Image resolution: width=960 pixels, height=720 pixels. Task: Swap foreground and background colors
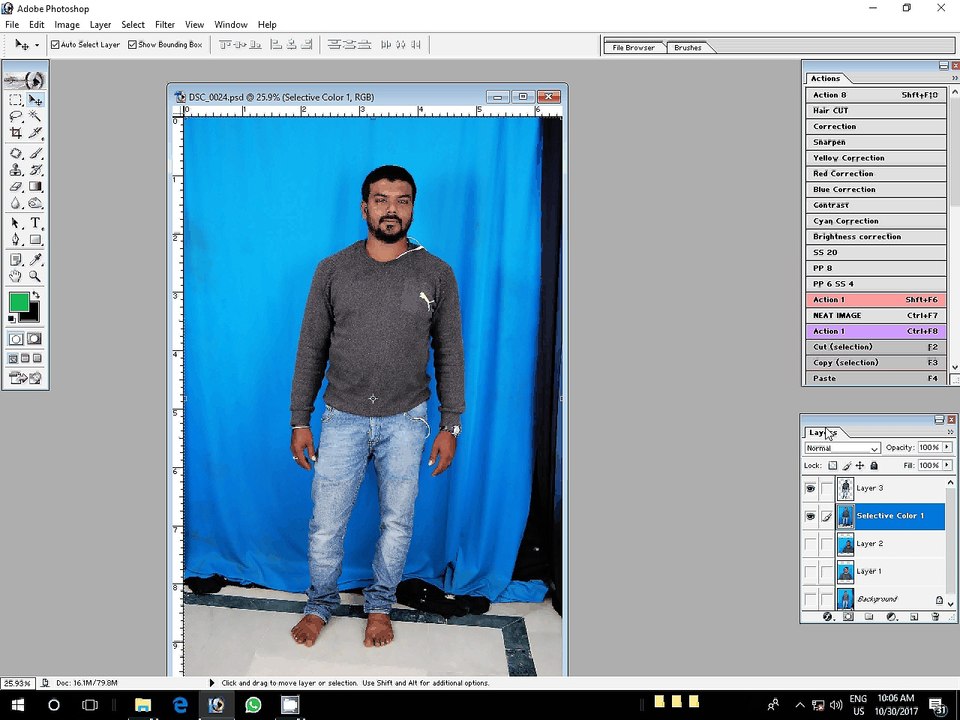click(x=36, y=296)
